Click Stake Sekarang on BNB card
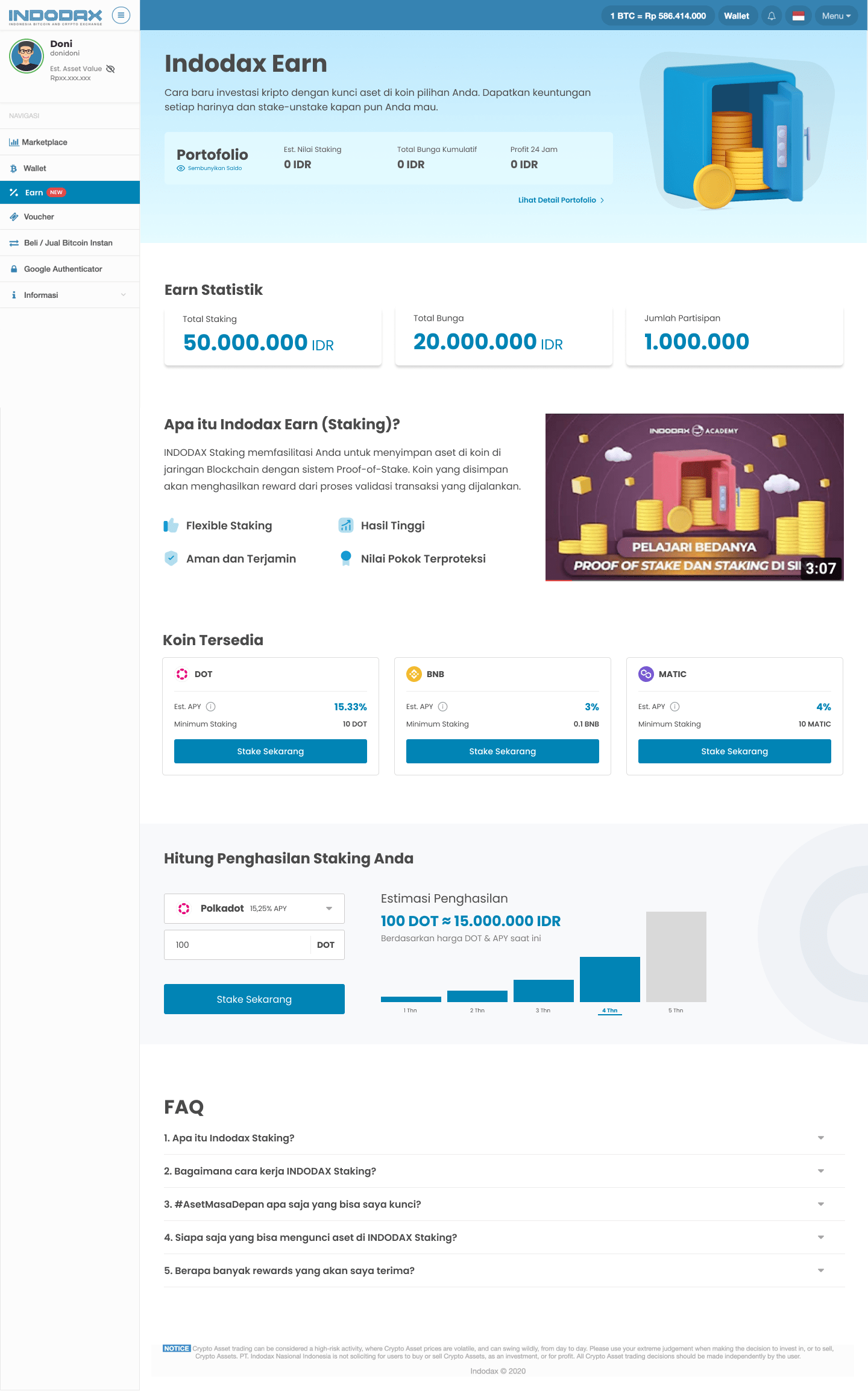 click(x=503, y=751)
